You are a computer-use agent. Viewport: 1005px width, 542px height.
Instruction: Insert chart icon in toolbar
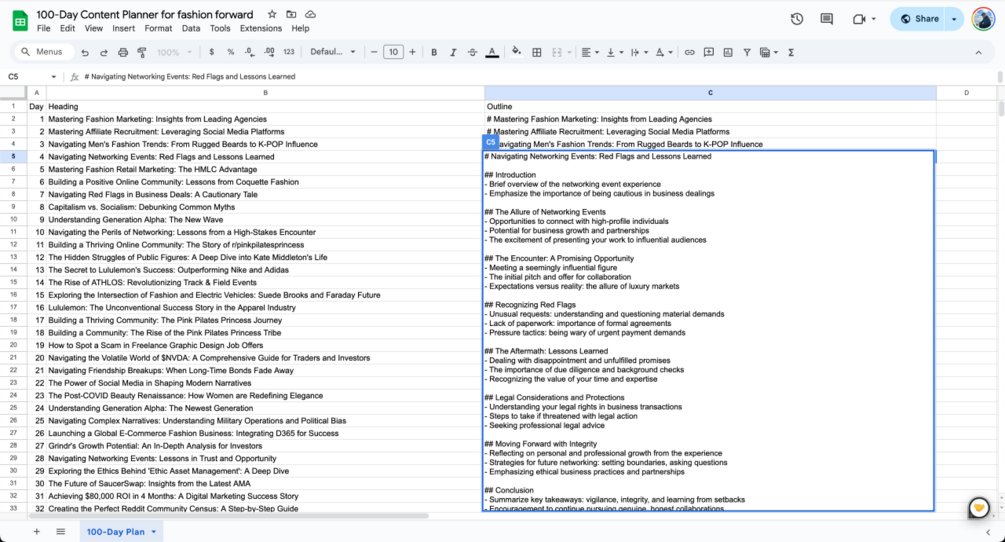[728, 53]
